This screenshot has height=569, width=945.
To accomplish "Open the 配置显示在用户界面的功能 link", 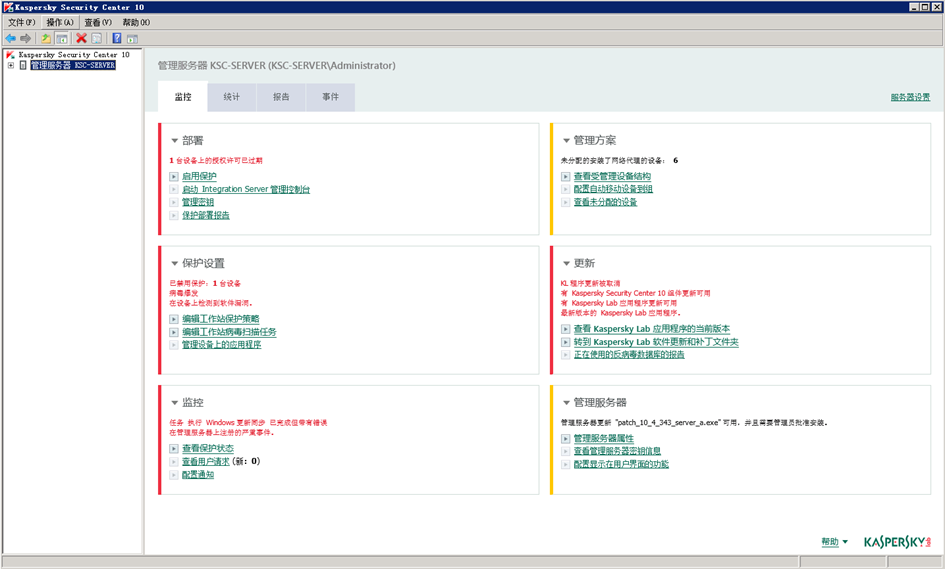I will (x=621, y=465).
